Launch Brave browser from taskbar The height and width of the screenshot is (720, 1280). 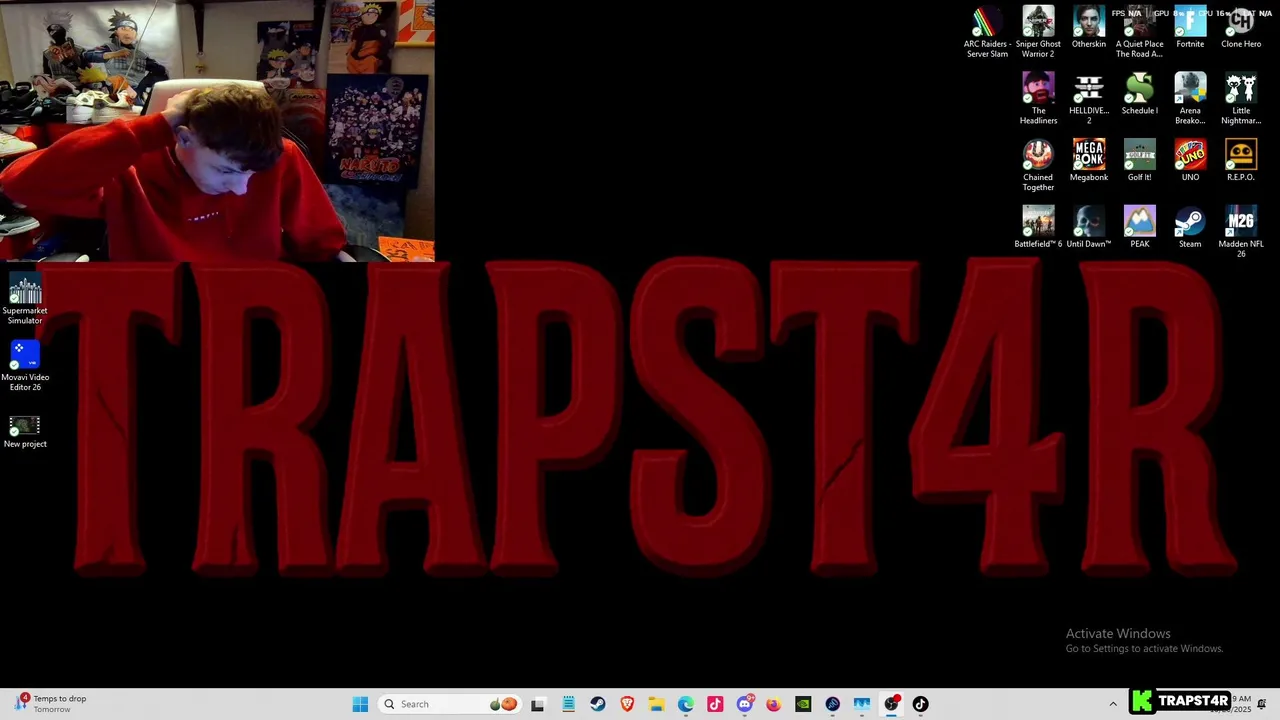[627, 704]
